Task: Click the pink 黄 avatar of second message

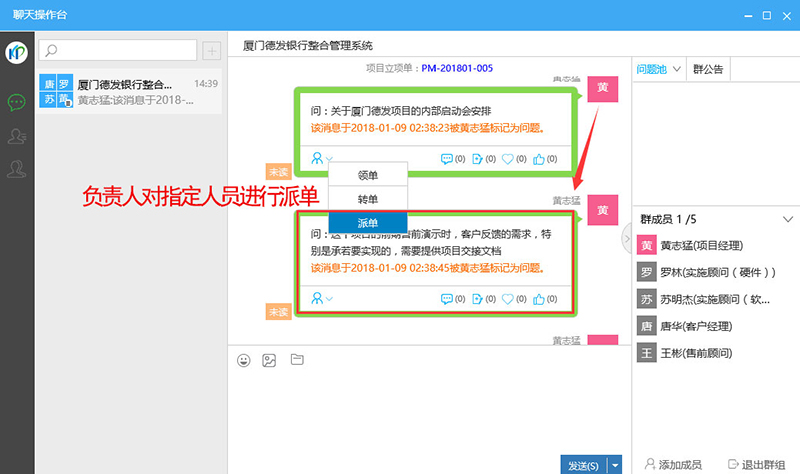Action: coord(603,210)
